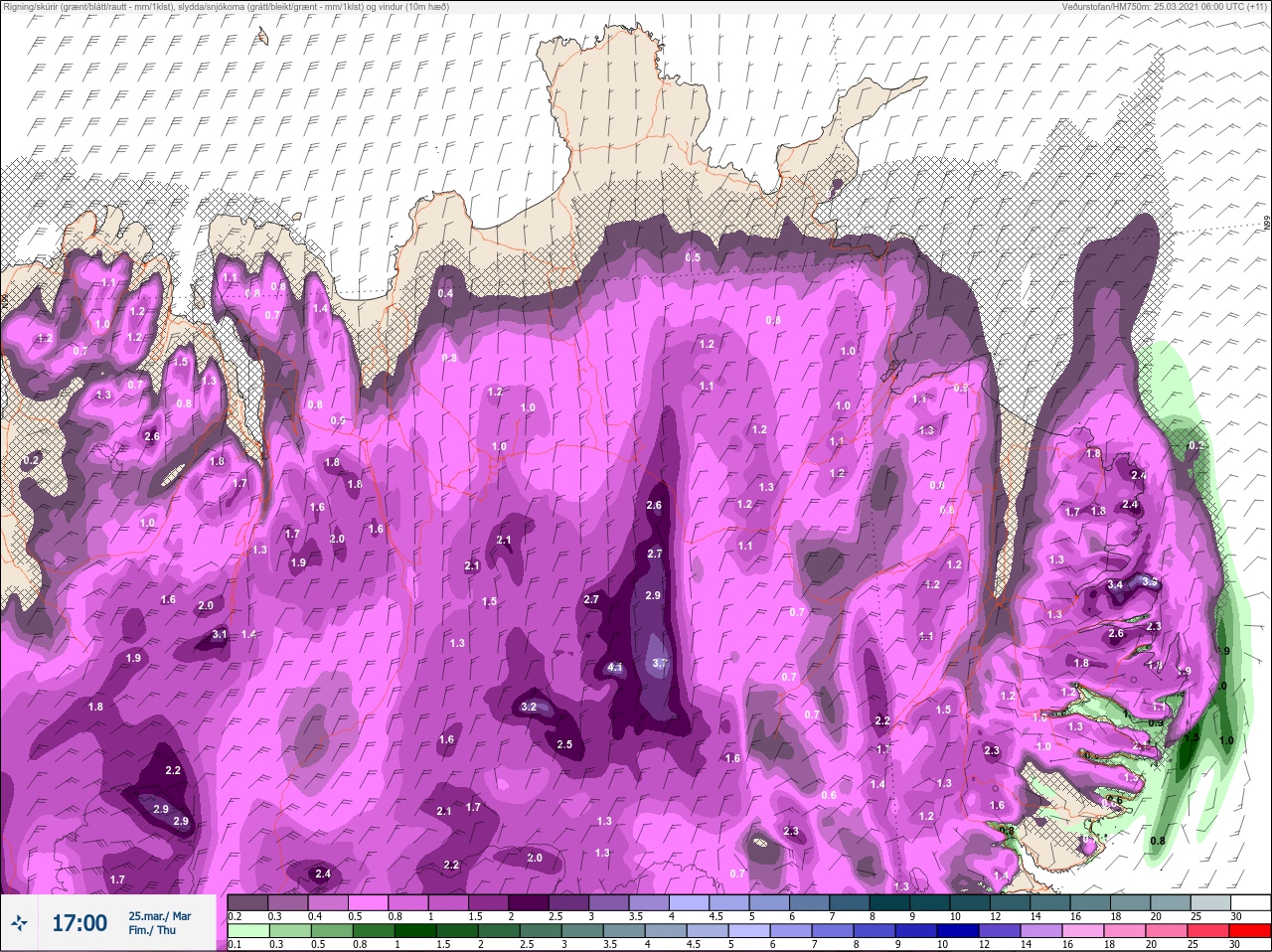Click the 0.4 precipitation value near the north coast
1272x952 pixels.
click(x=445, y=293)
